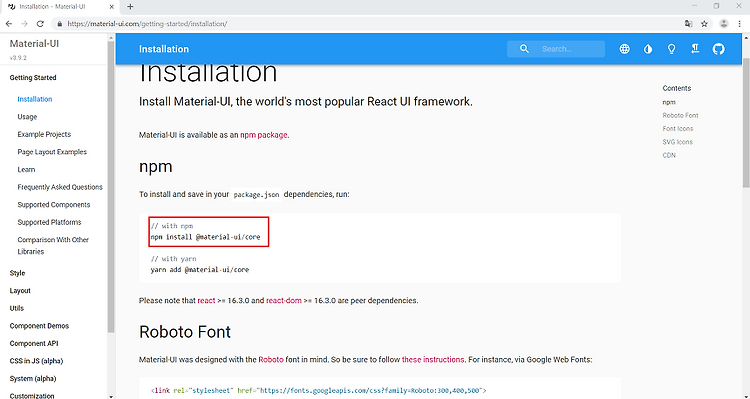
Task: Expand CSS in JS (alpha) section
Action: pyautogui.click(x=36, y=361)
